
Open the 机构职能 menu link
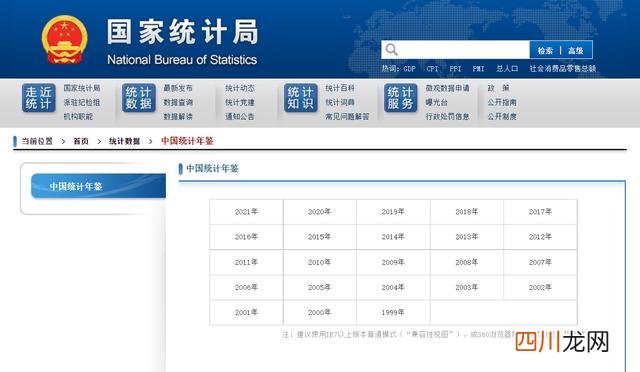click(x=78, y=116)
